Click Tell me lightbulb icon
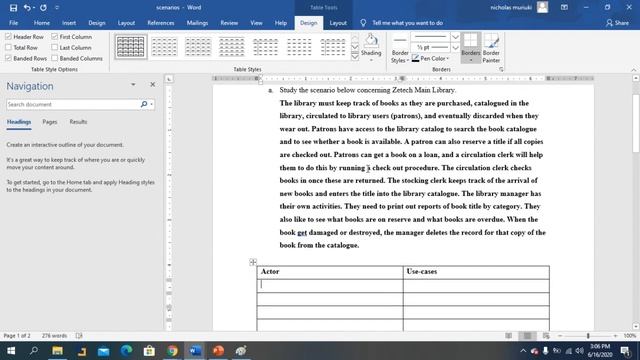 pos(363,23)
